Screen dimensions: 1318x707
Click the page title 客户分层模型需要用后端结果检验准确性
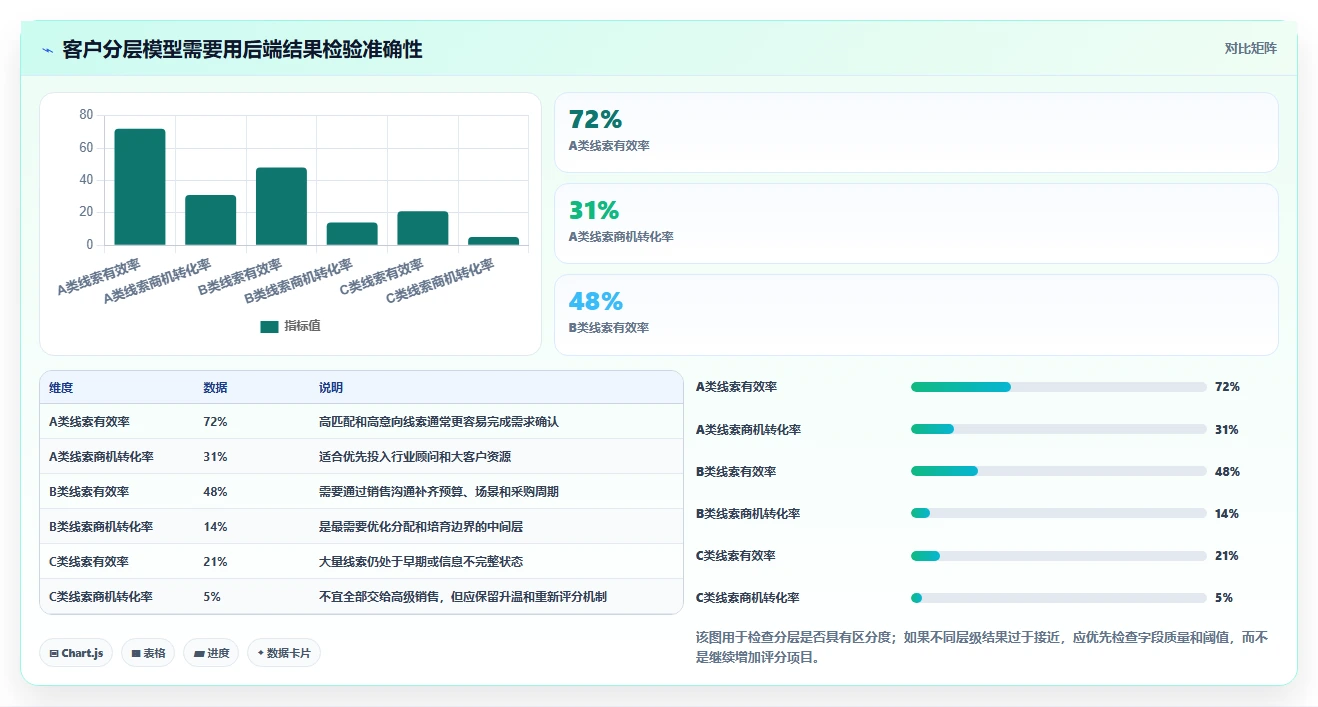point(242,50)
